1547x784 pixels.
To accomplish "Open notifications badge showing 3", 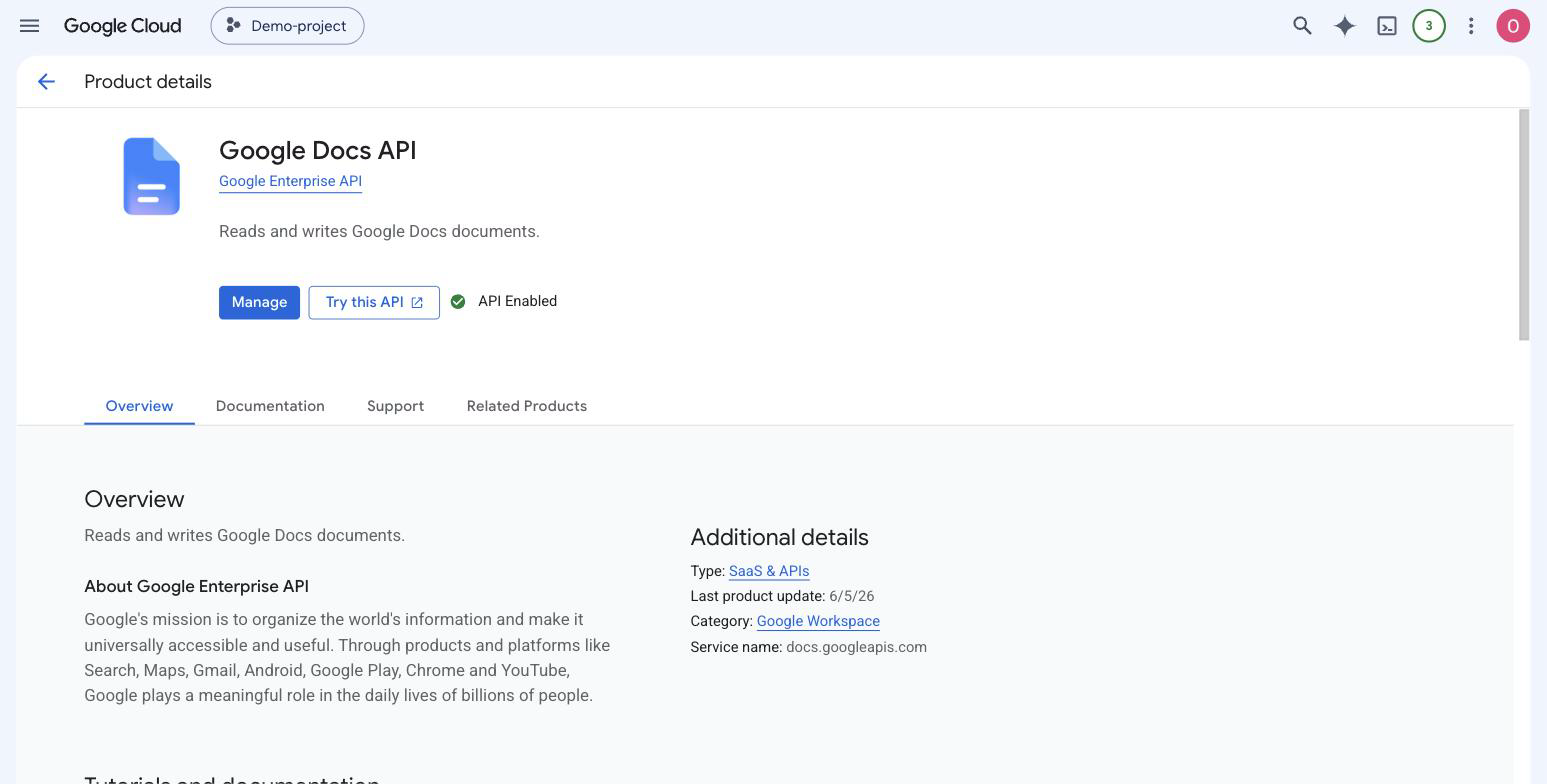I will click(x=1429, y=26).
